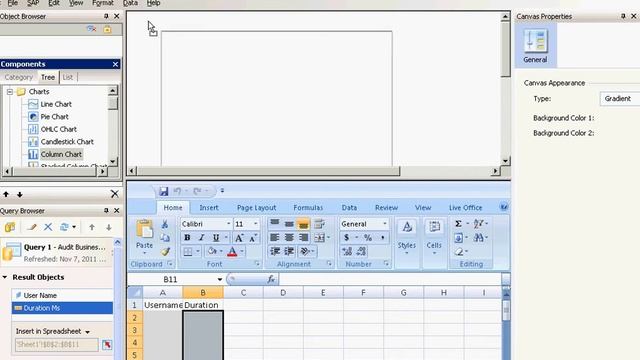
Task: Open the Canvas Type Gradient dropdown
Action: click(620, 99)
